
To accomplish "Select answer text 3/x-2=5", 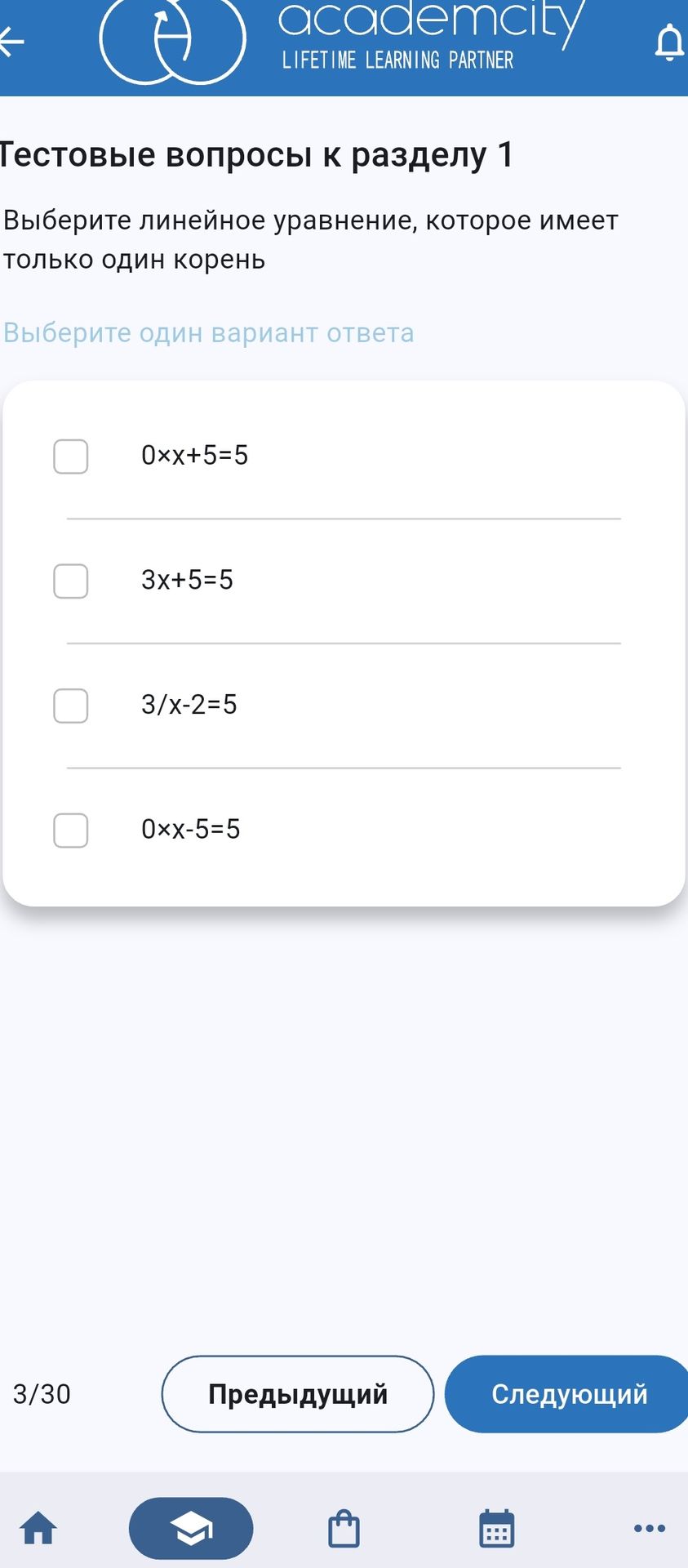I will (x=189, y=704).
